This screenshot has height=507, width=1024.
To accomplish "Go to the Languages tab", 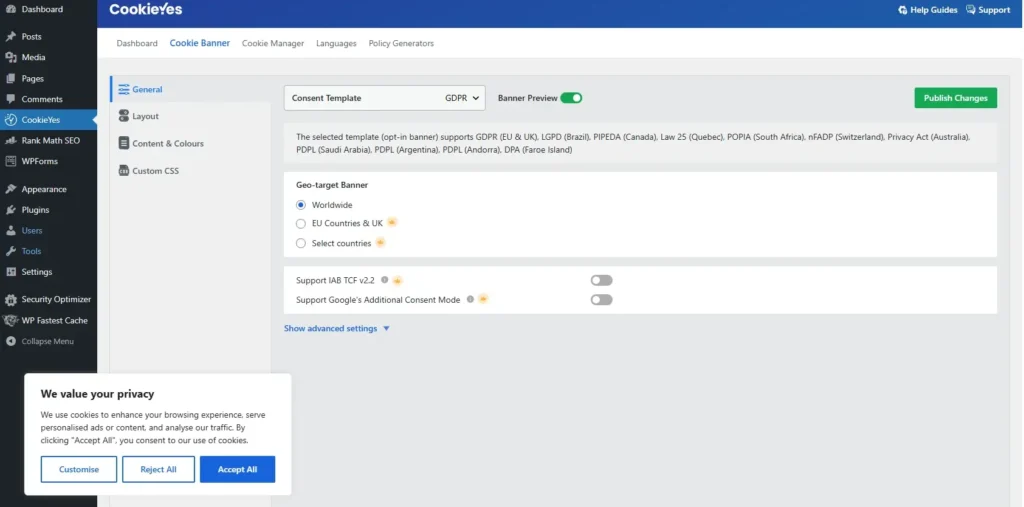I will pyautogui.click(x=336, y=43).
